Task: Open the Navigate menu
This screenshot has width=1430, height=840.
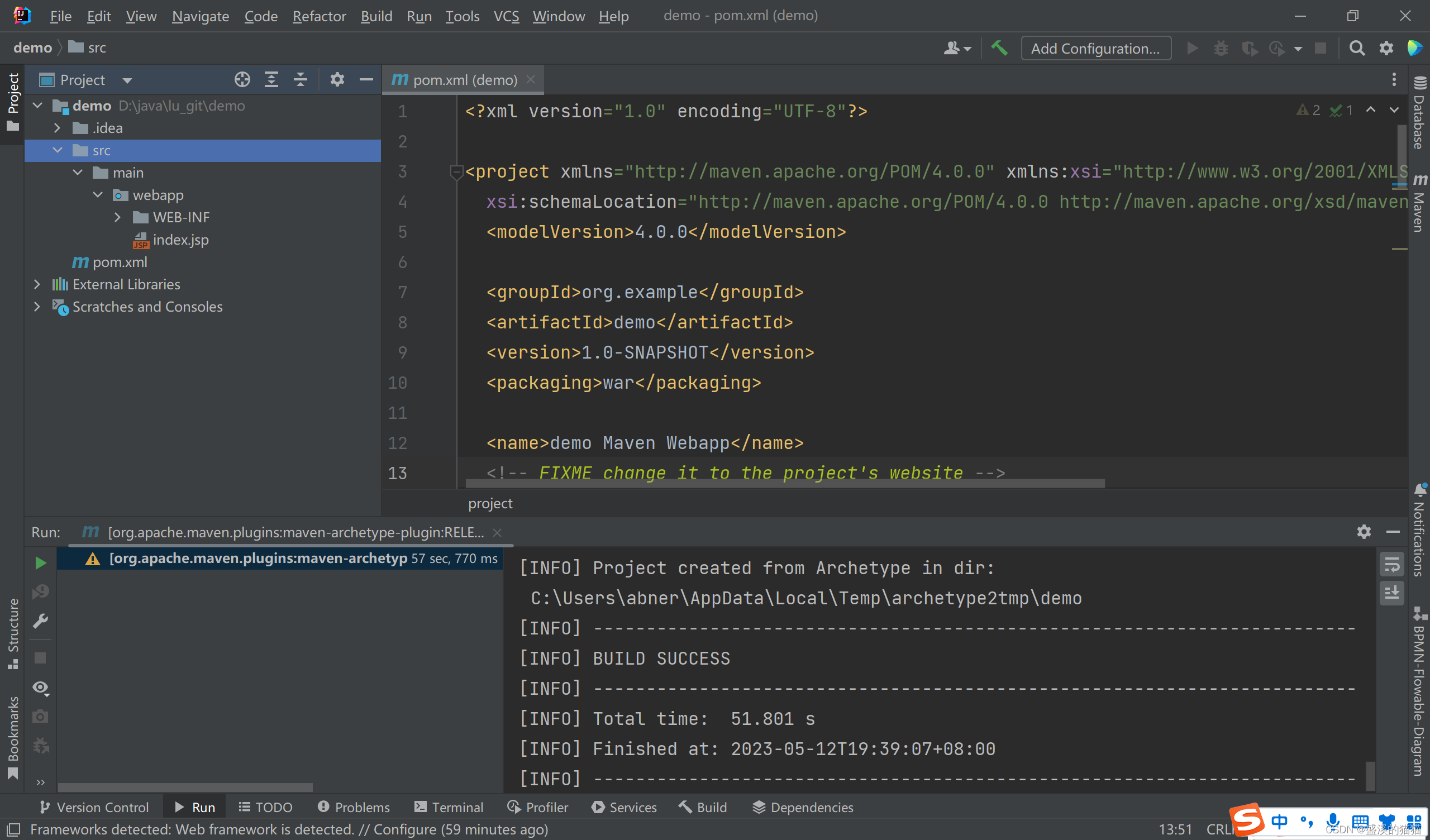Action: point(201,16)
